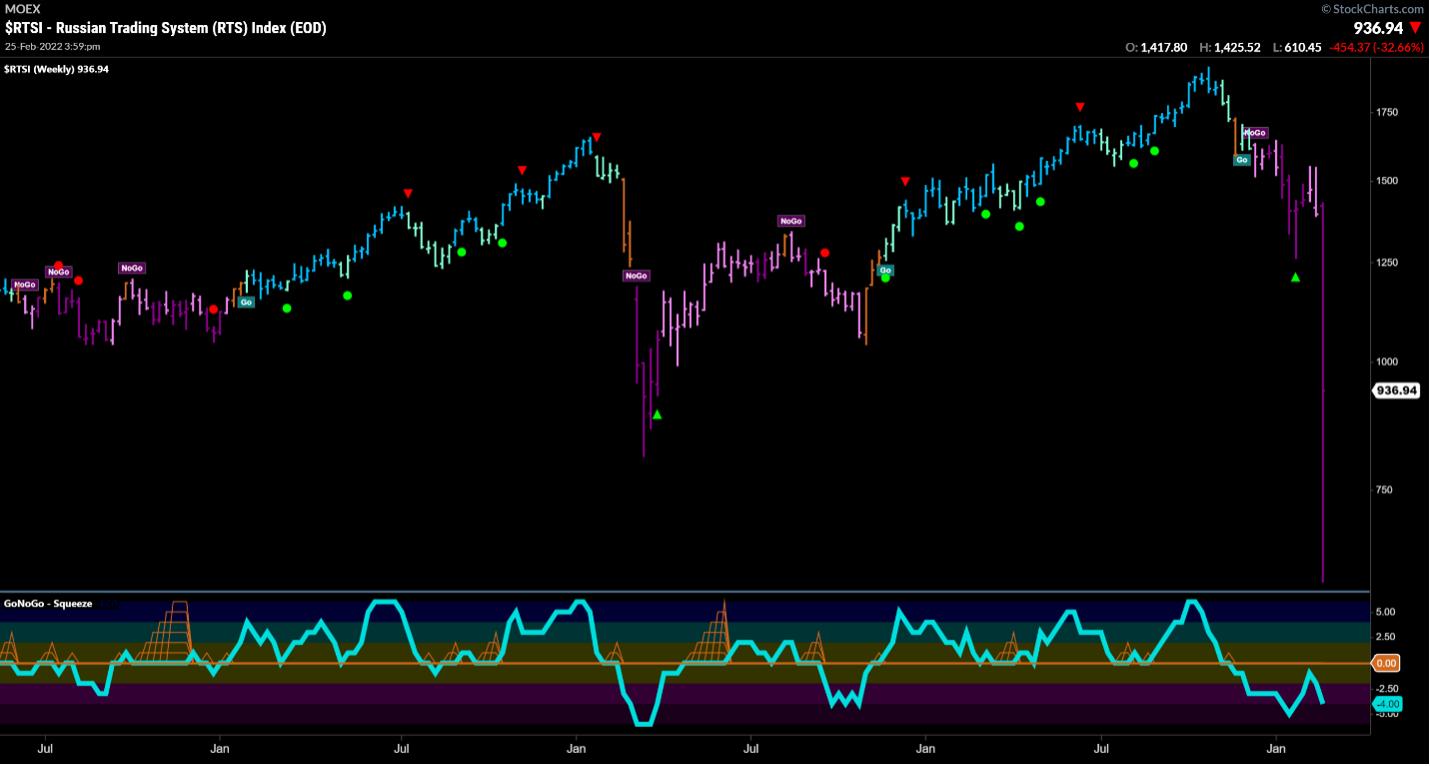Click green up triangle near the 1250 price level
Viewport: 1430px width, 766px height.
point(1295,277)
